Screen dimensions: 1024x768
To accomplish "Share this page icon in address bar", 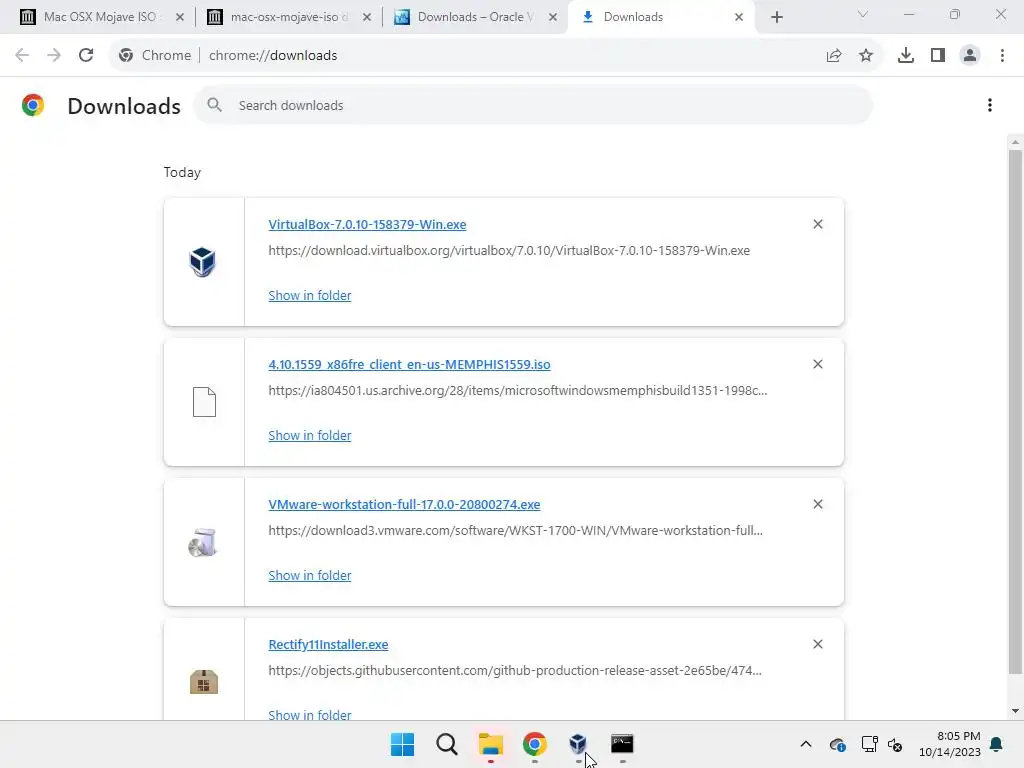I will pos(834,56).
